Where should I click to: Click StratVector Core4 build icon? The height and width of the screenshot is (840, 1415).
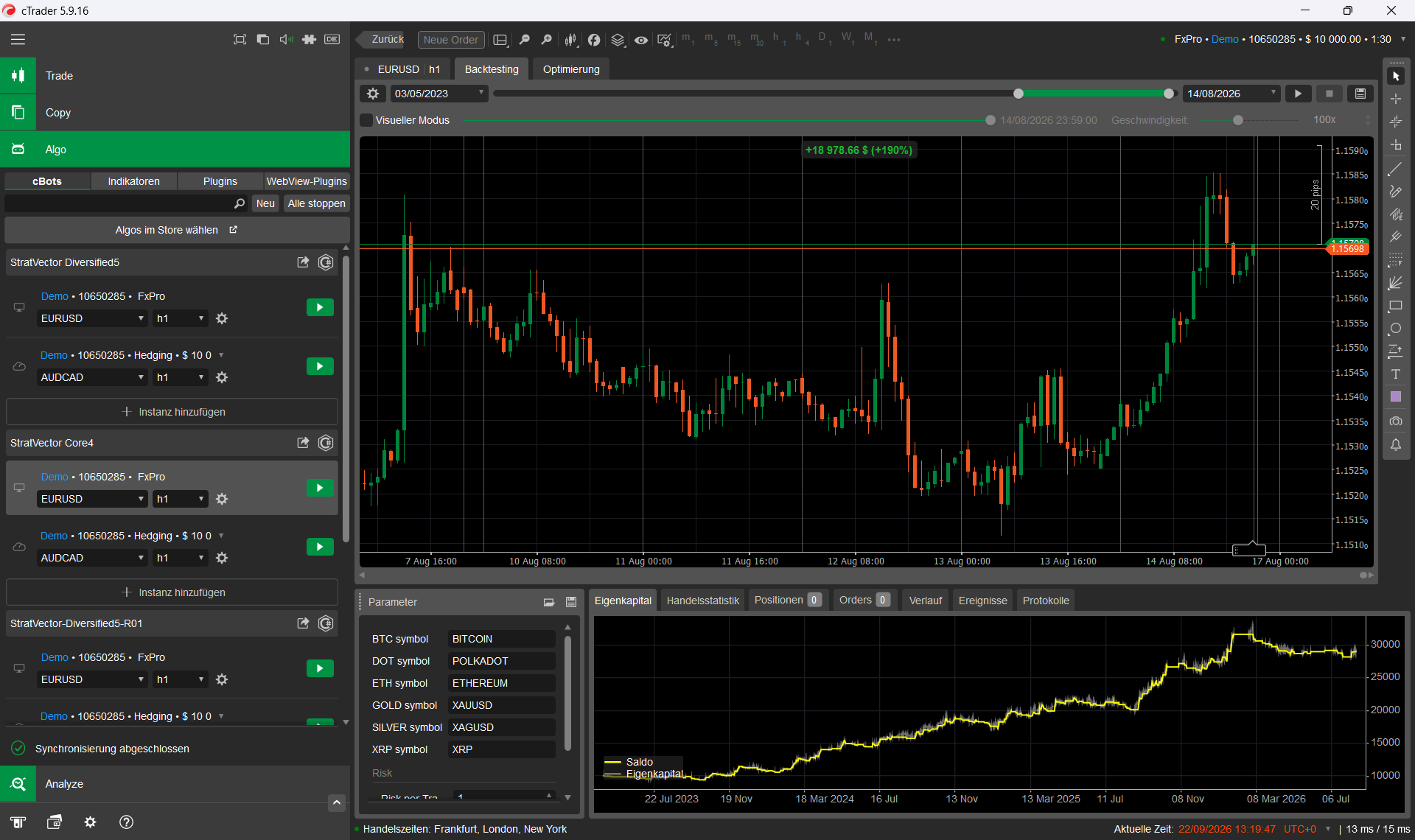326,443
